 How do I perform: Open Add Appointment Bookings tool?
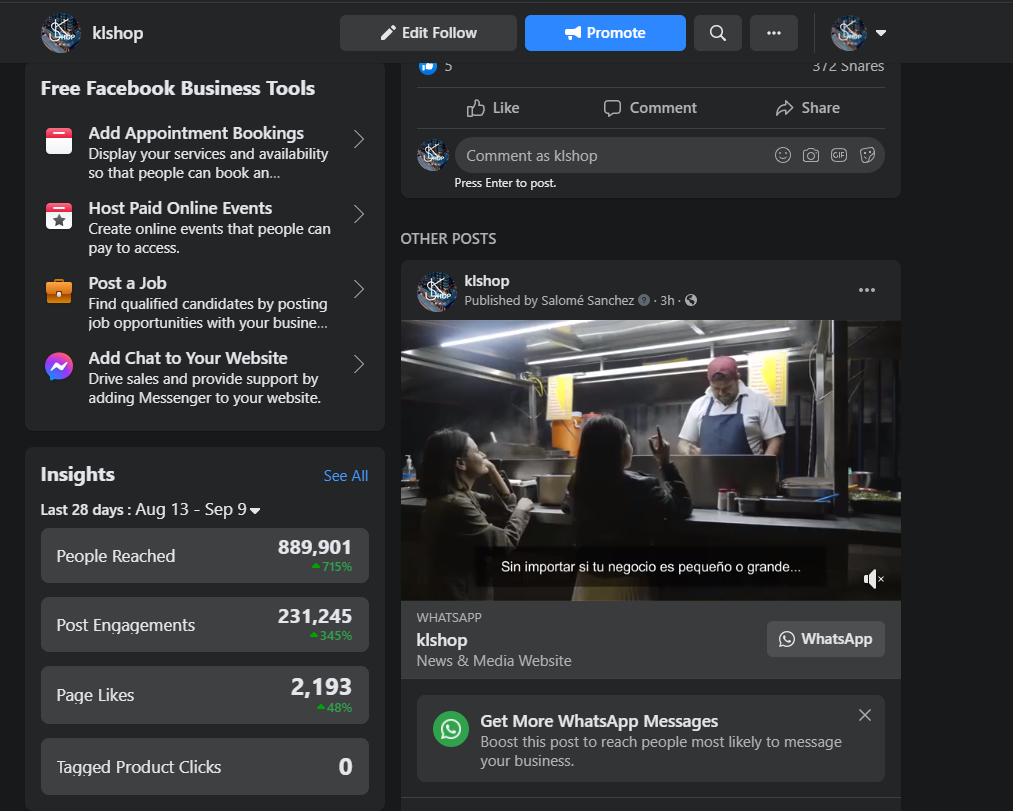click(x=205, y=153)
